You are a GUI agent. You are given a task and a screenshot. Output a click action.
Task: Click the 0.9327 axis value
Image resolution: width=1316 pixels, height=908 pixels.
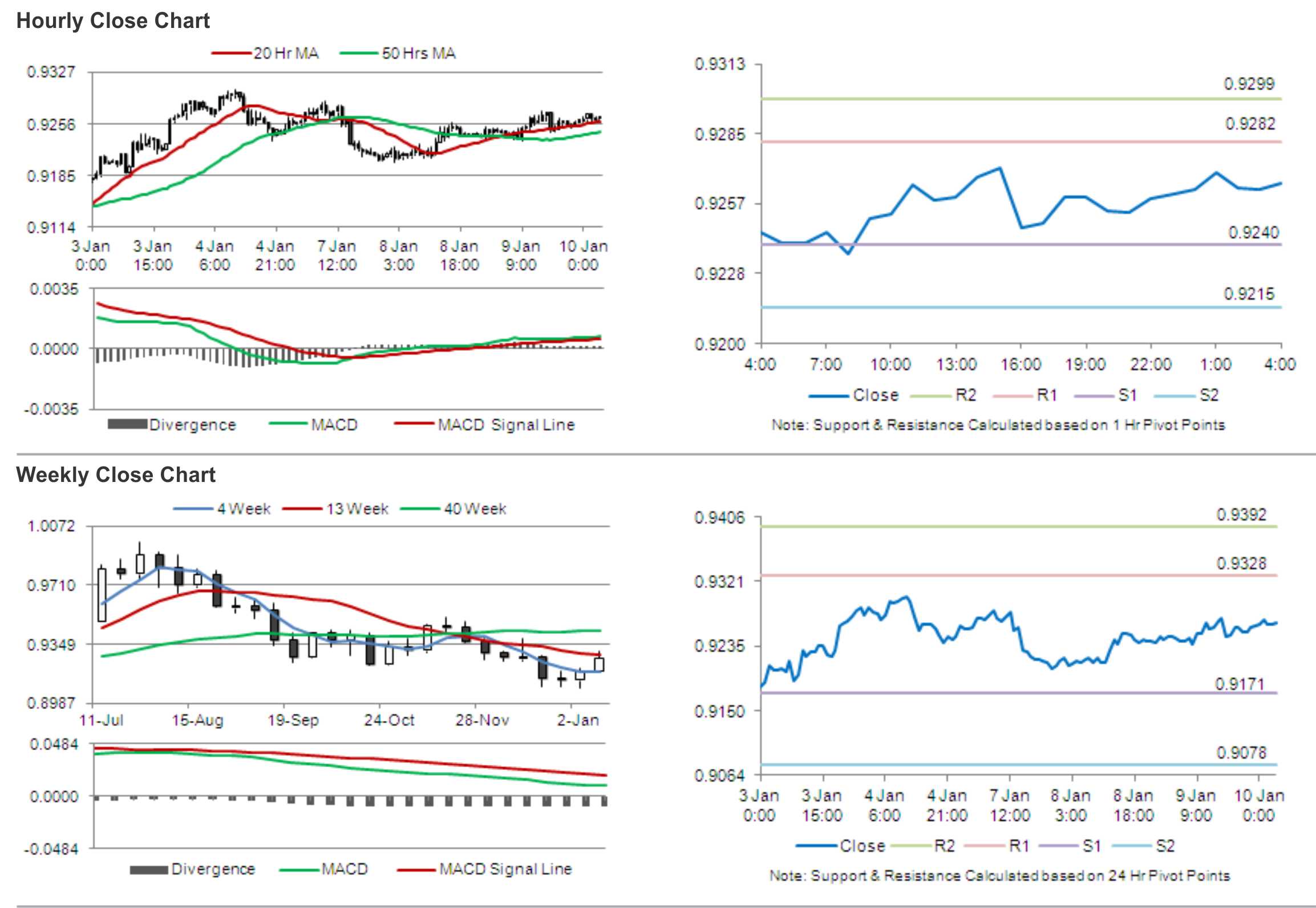(51, 72)
